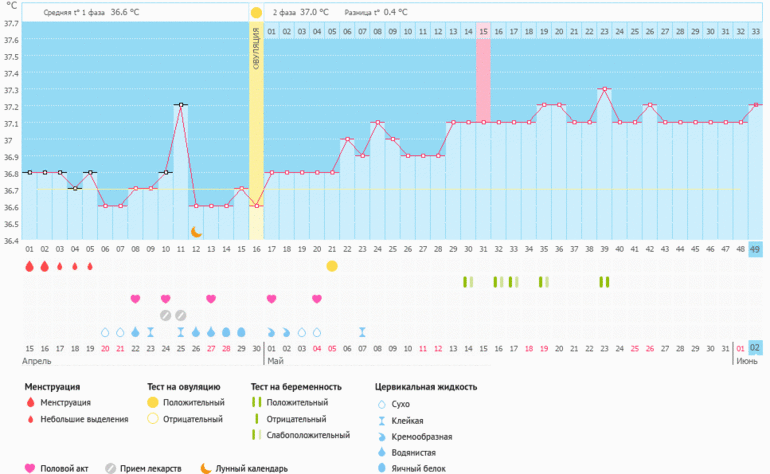The width and height of the screenshot is (770, 474).
Task: Click the Слабоположительный pregnancy test legend swatch
Action: 257,435
